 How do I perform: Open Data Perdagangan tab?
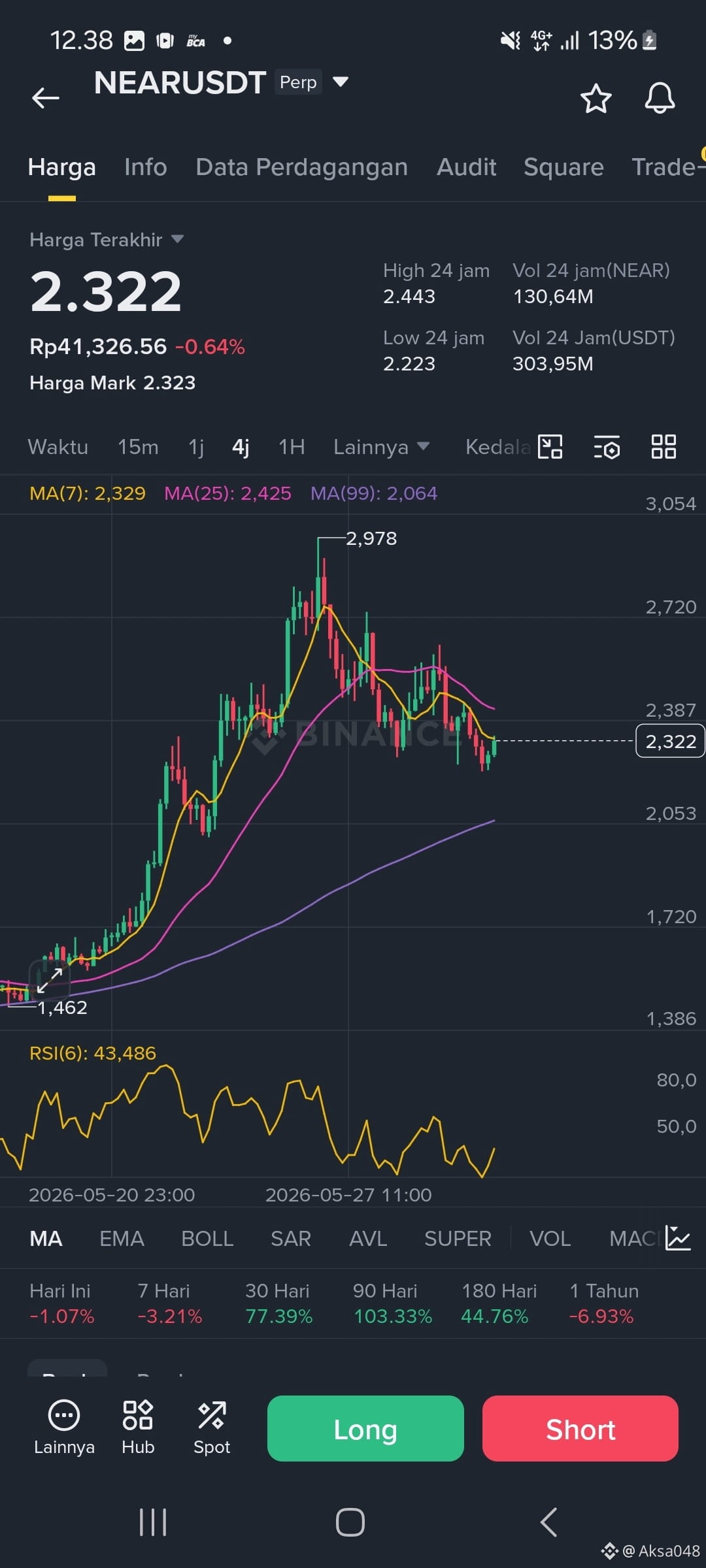302,167
